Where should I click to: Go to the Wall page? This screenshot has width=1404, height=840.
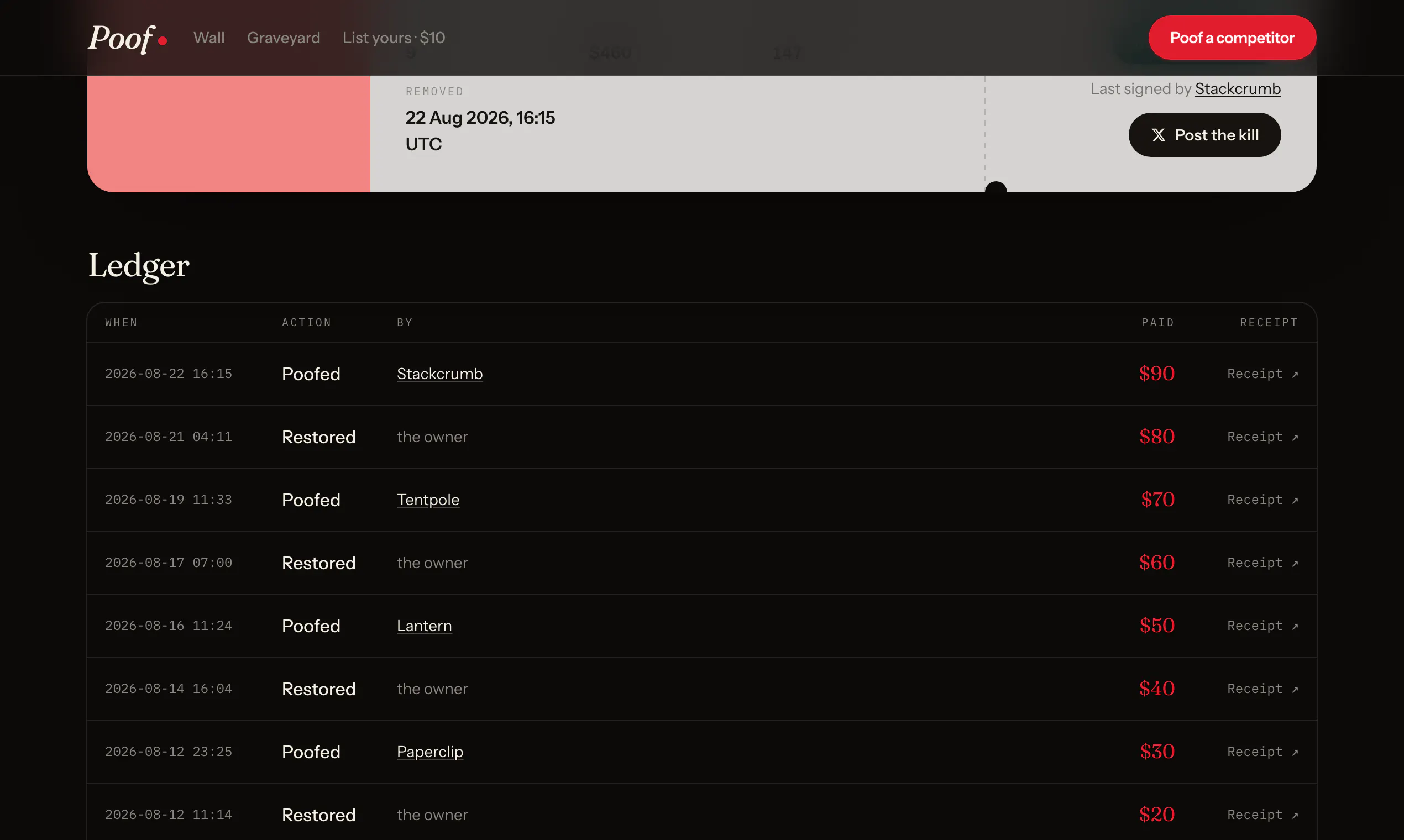pos(209,38)
